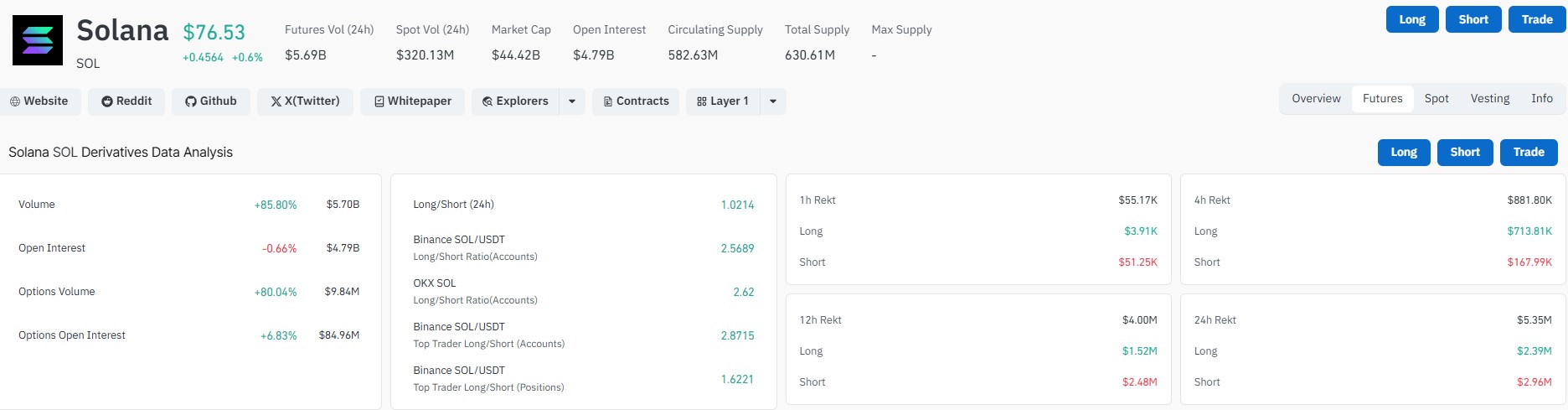The height and width of the screenshot is (410, 1568).
Task: Click Trade button in Derivatives Data Analysis row
Action: tap(1529, 153)
